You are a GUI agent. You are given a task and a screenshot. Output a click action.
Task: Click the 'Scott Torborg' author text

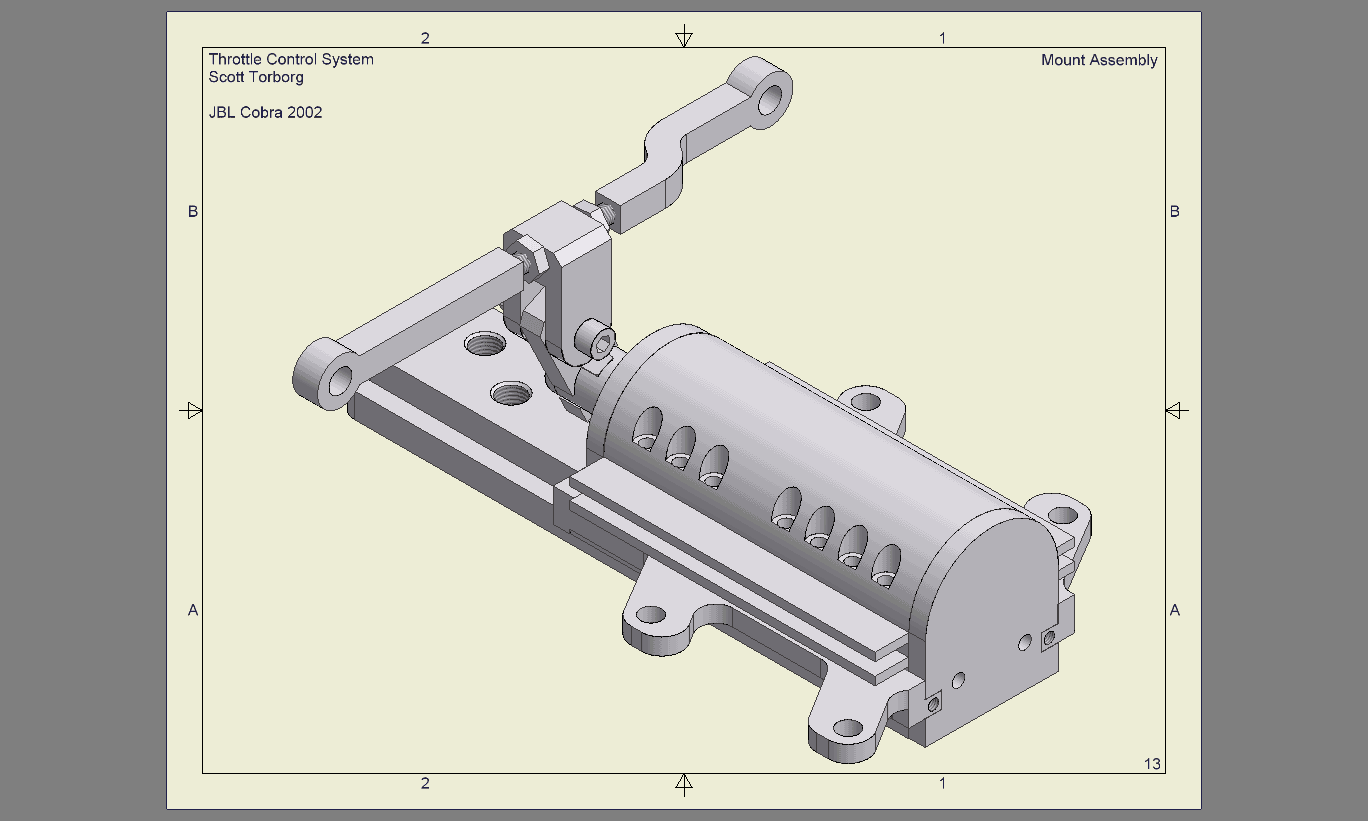pyautogui.click(x=256, y=77)
